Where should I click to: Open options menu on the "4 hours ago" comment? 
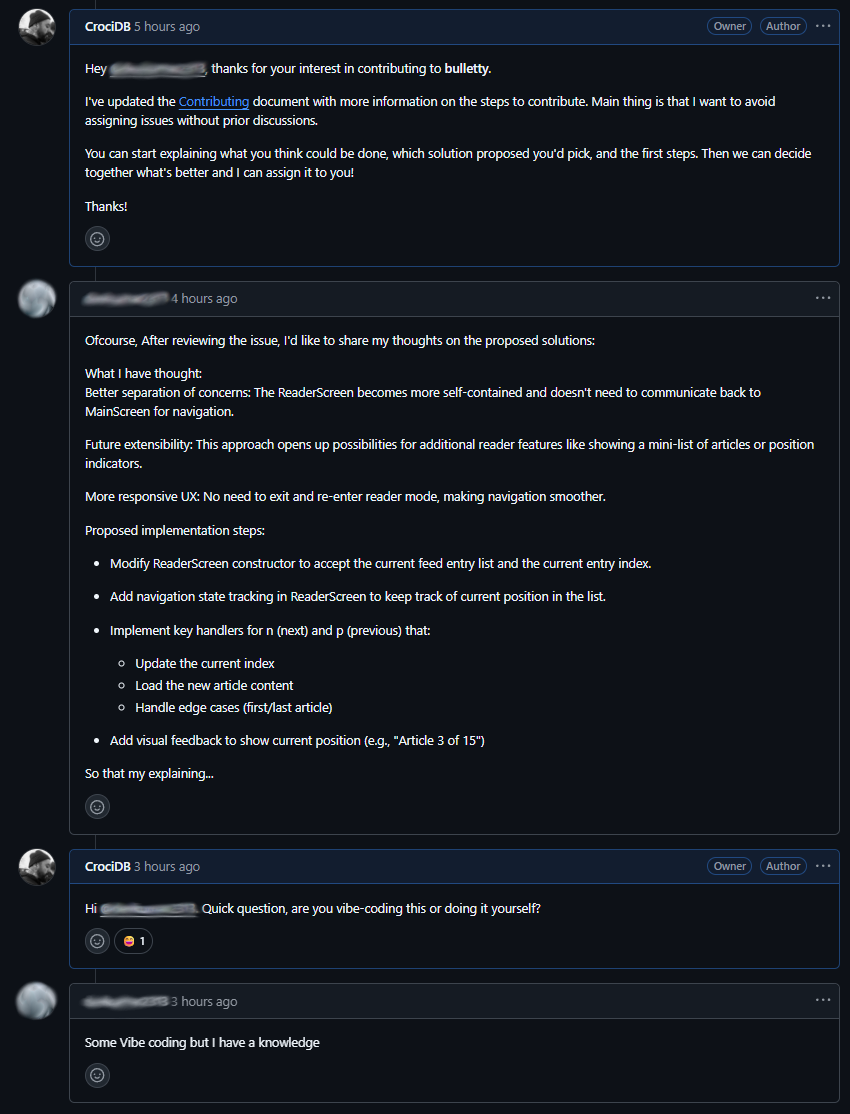tap(823, 298)
